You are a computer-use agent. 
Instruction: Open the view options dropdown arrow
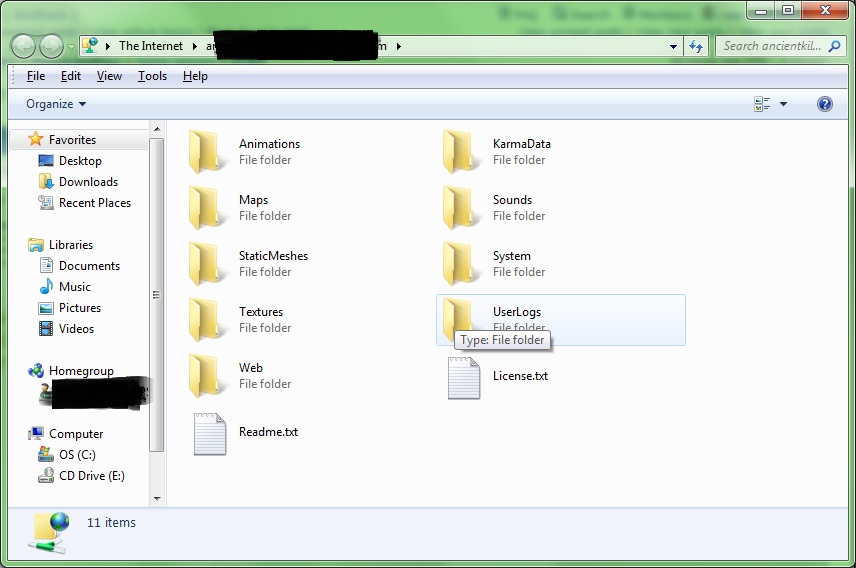pyautogui.click(x=783, y=104)
